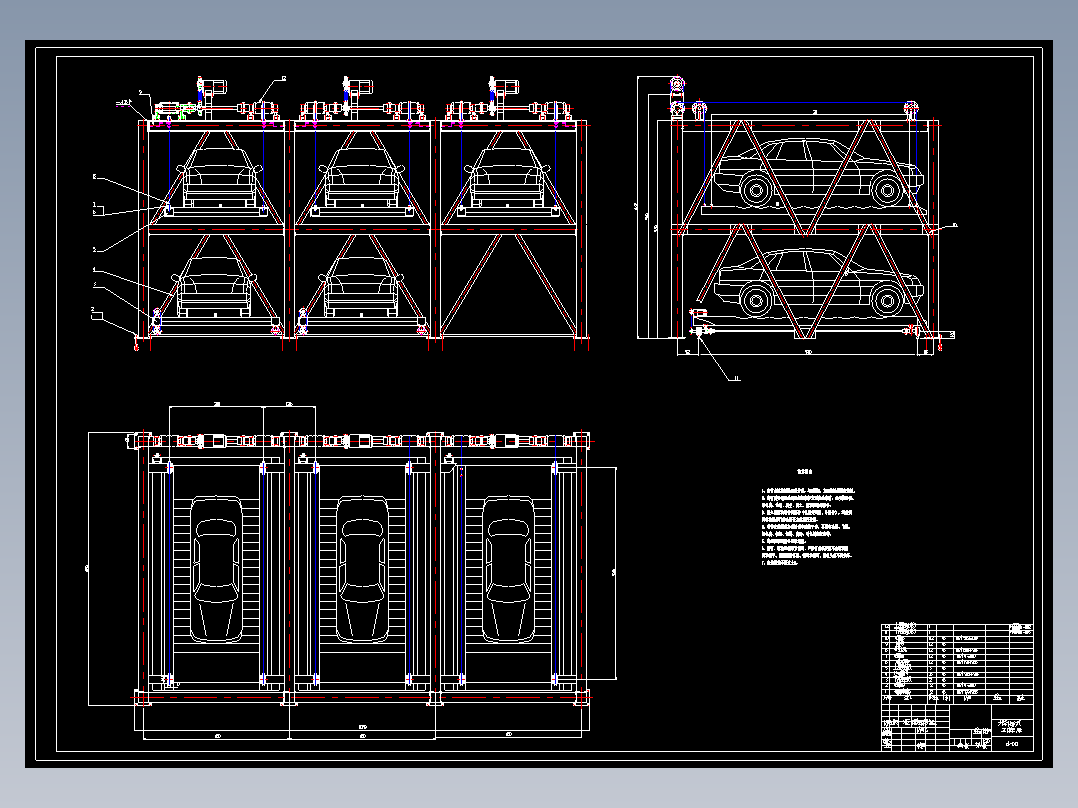This screenshot has height=808, width=1078.
Task: Select the lift motor above right bay
Action: [505, 89]
